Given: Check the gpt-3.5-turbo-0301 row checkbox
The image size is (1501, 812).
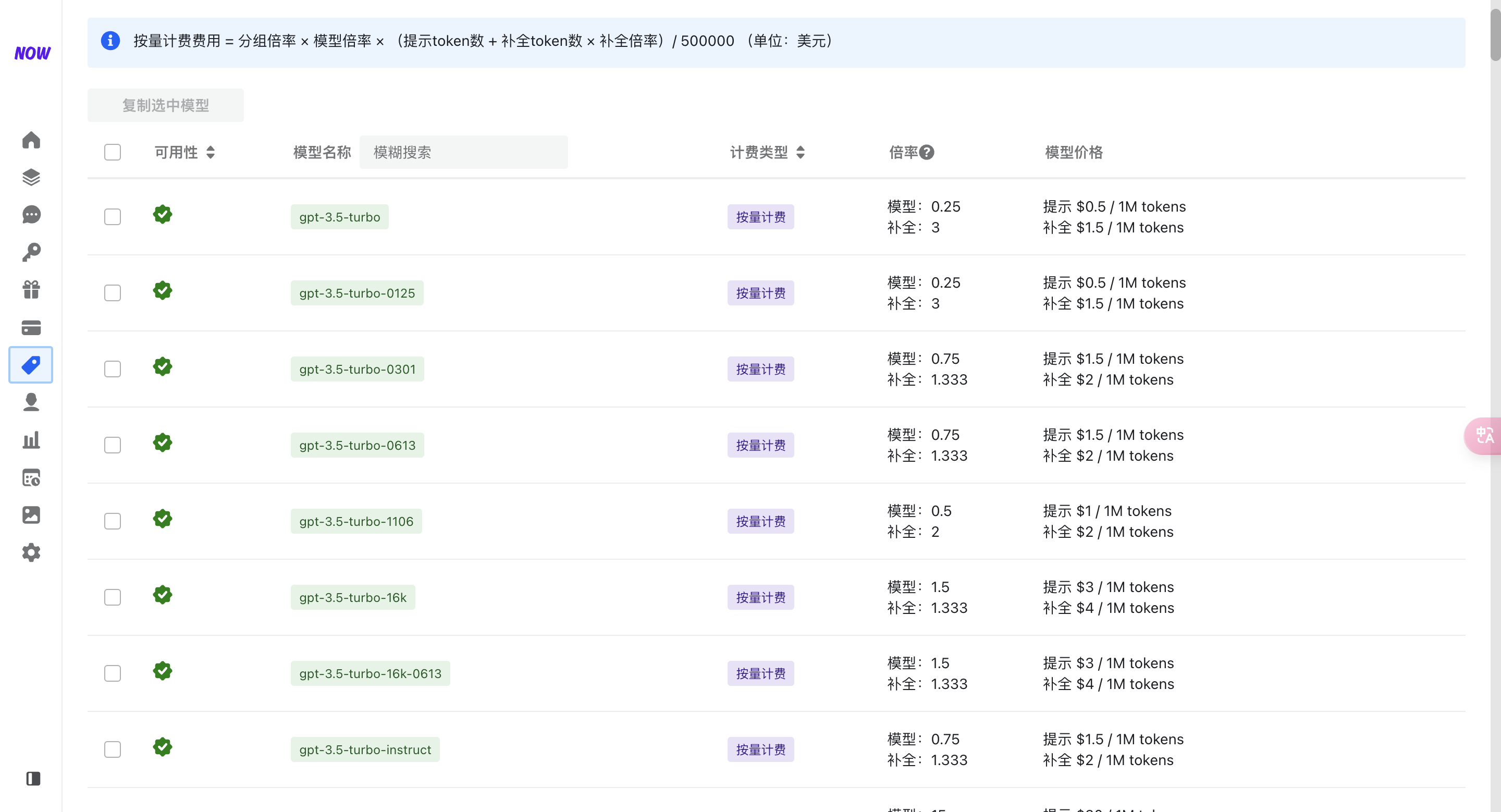Looking at the screenshot, I should [113, 370].
